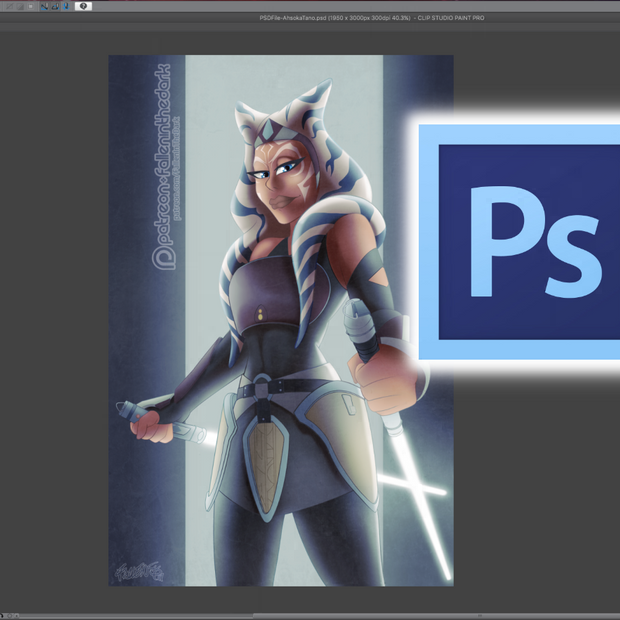Click the second greyed-out command bar icon

[x=18, y=6]
